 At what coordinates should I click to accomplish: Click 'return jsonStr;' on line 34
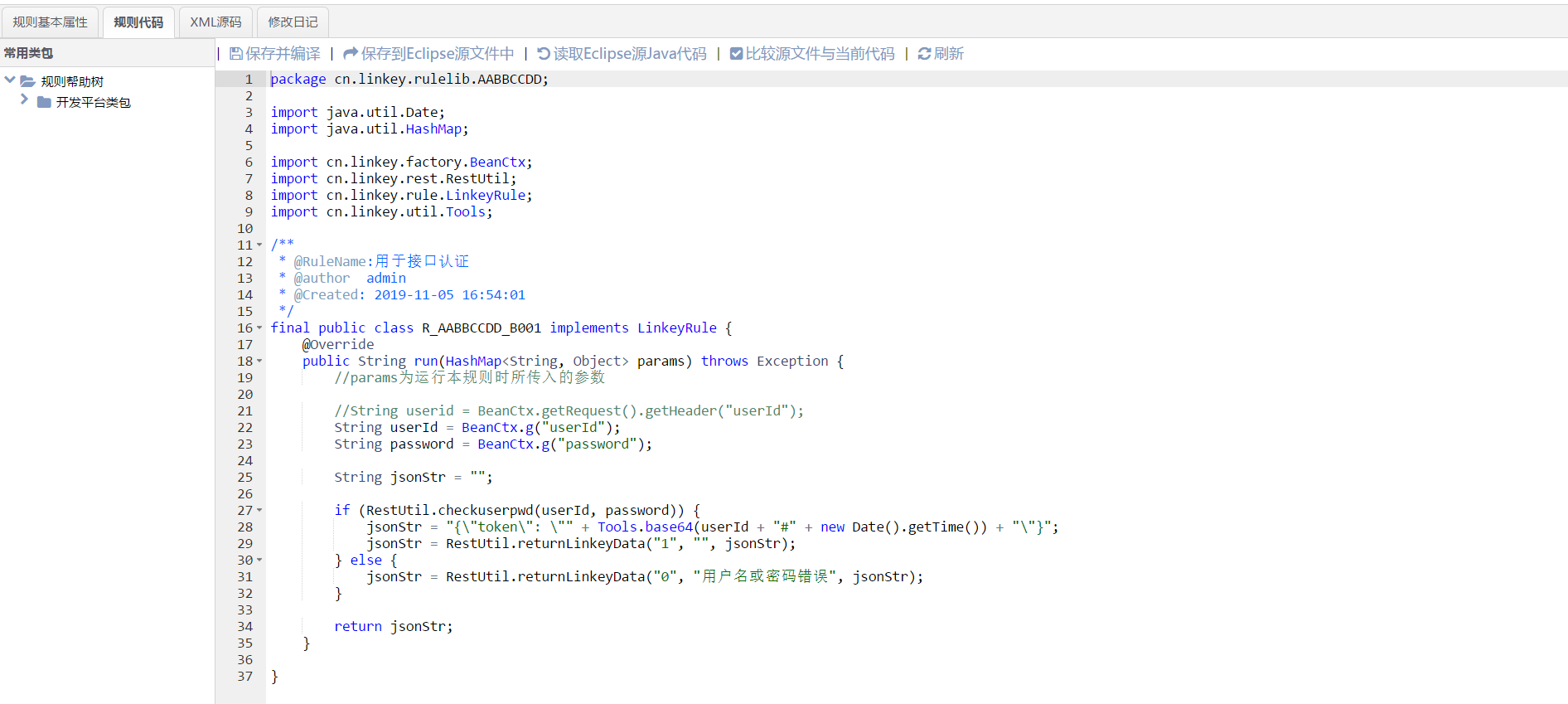[394, 627]
